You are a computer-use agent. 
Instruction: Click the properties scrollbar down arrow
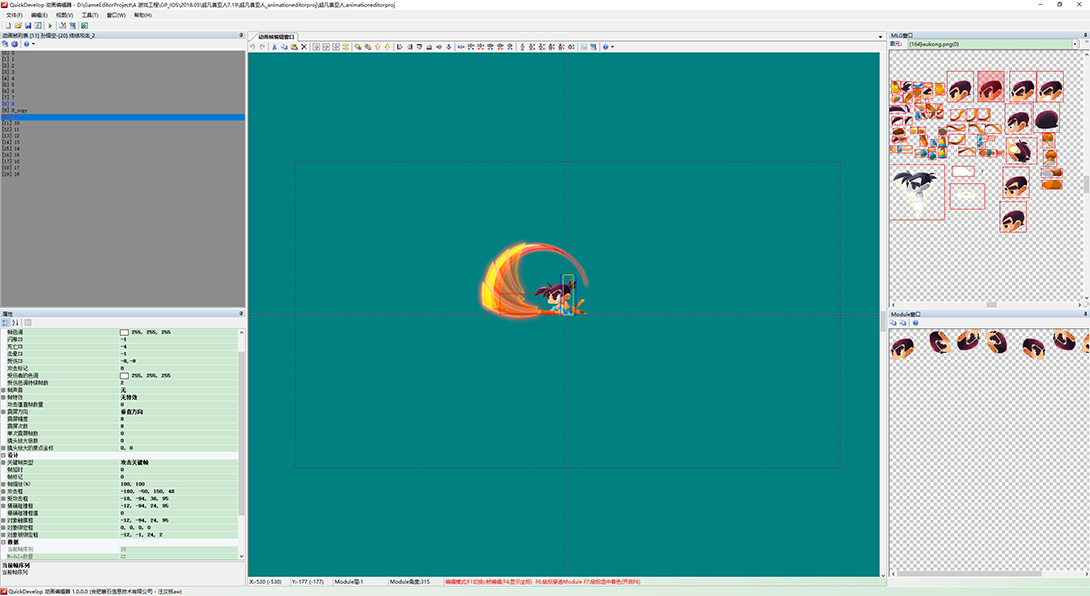click(241, 556)
